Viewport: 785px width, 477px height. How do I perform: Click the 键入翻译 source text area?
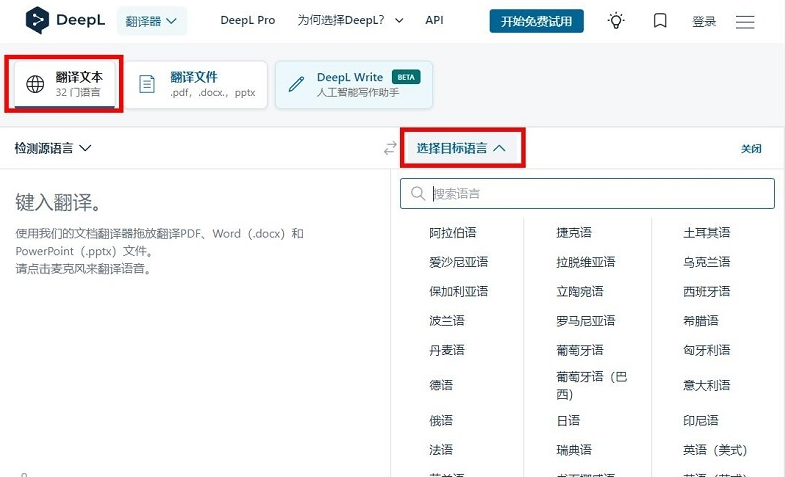coord(195,320)
